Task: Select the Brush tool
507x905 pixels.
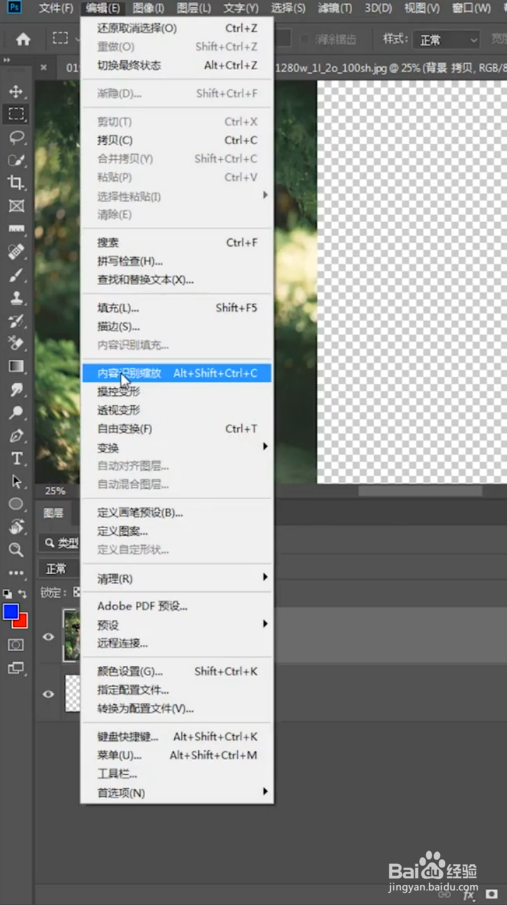Action: coord(16,275)
